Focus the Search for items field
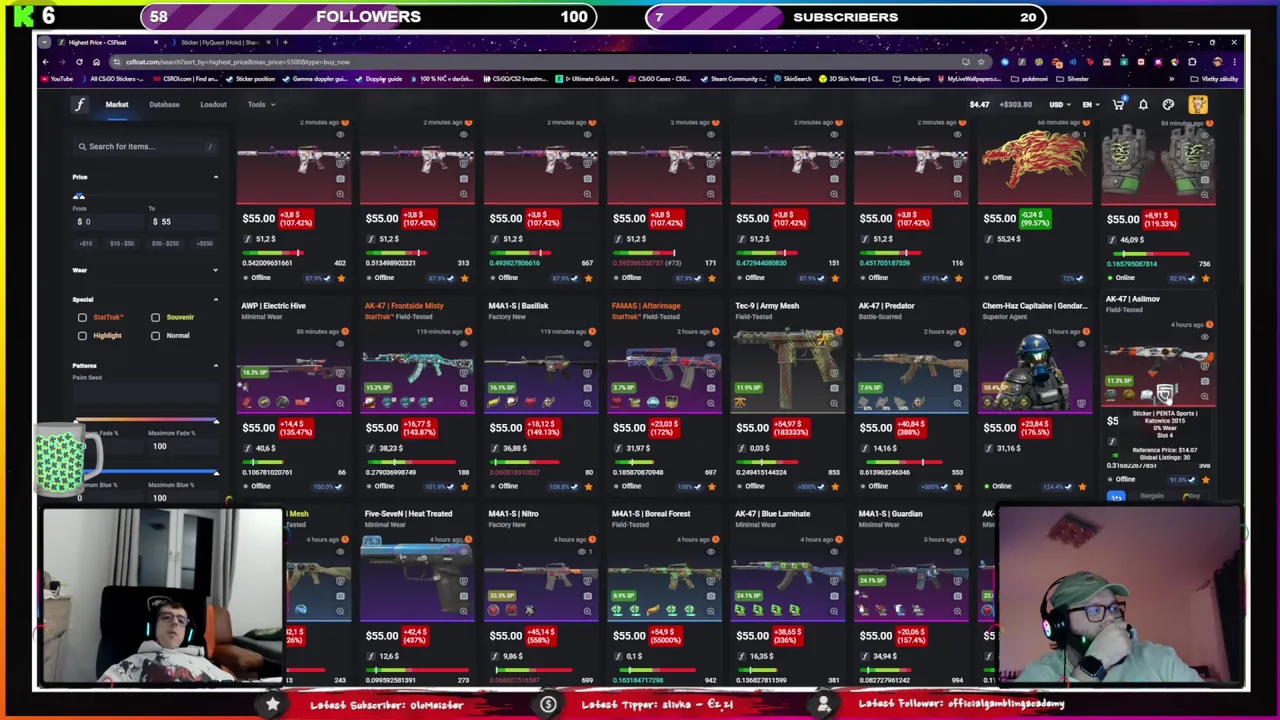 [x=146, y=146]
